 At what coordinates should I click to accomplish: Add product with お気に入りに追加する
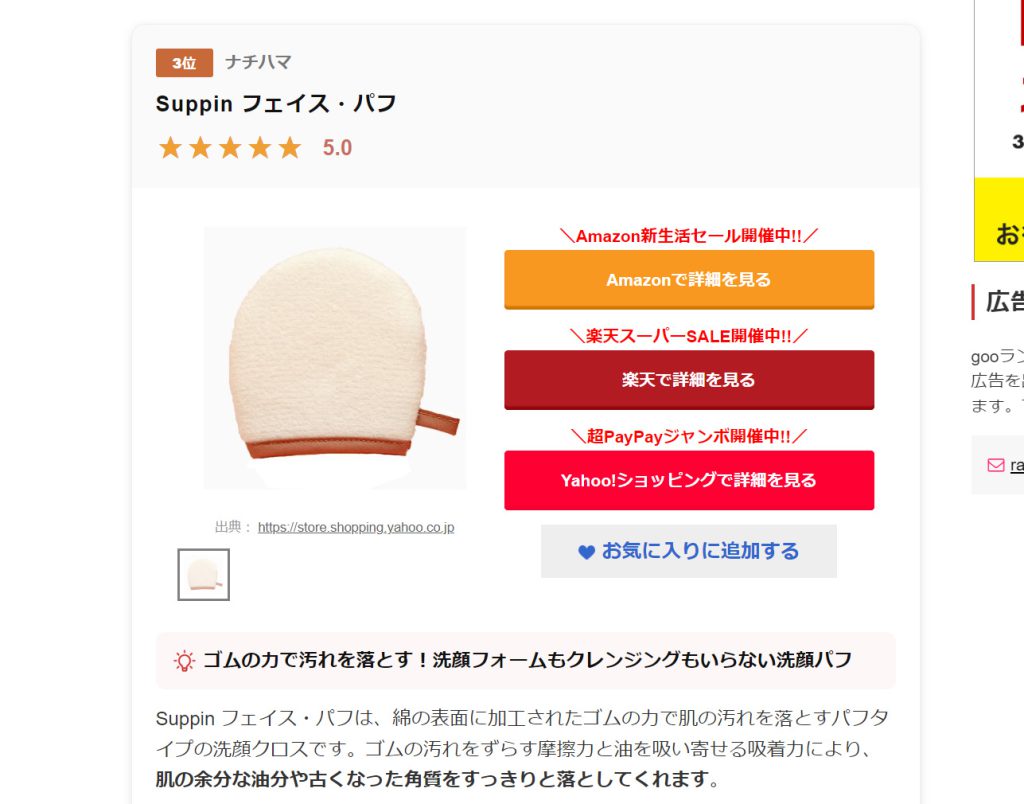[x=689, y=551]
